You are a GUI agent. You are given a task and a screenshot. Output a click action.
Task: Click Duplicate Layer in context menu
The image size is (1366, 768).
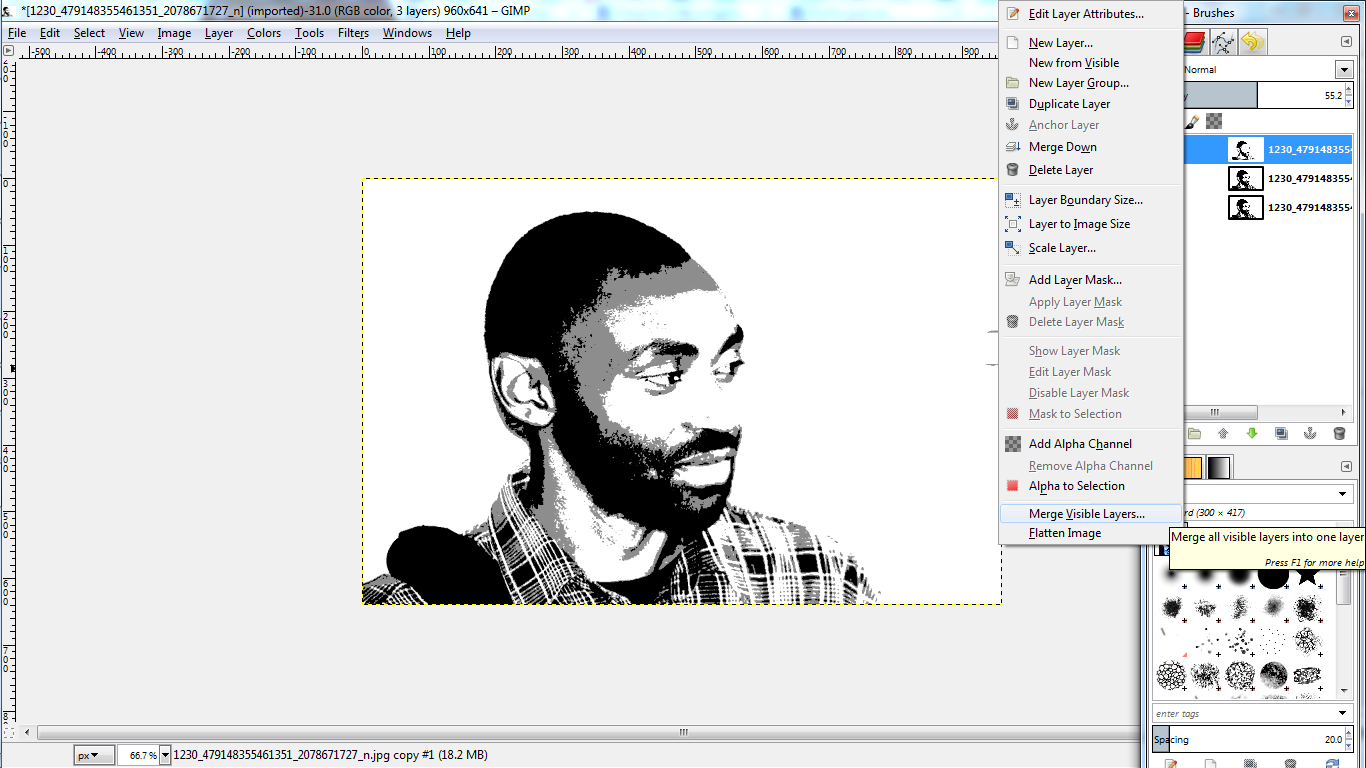click(x=1069, y=104)
